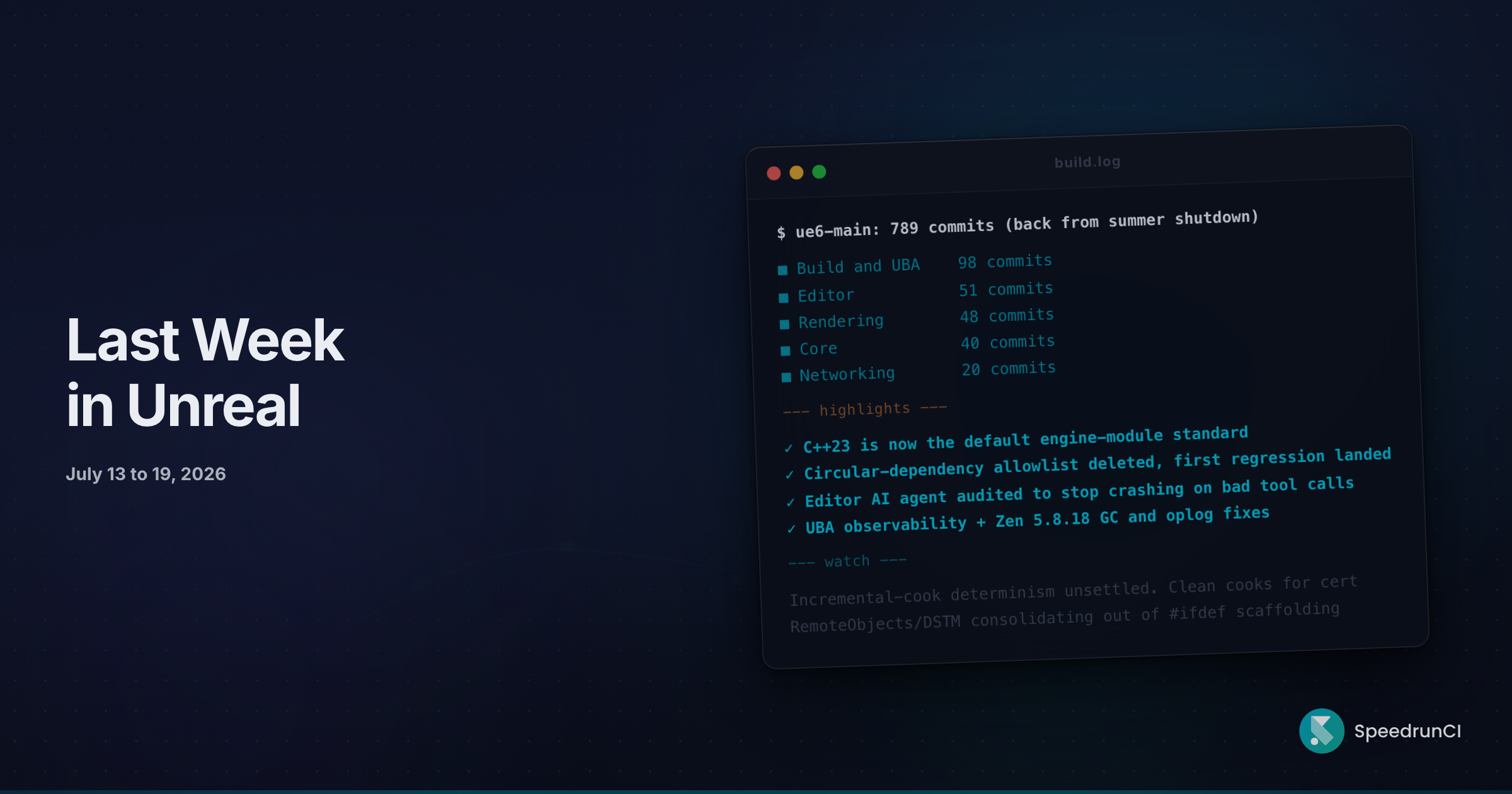Click the square bullet beside Core
This screenshot has width=1512, height=794.
[786, 351]
